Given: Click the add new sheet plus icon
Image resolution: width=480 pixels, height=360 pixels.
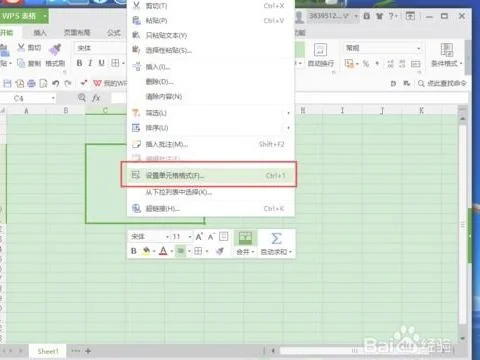Looking at the screenshot, I should [x=88, y=351].
